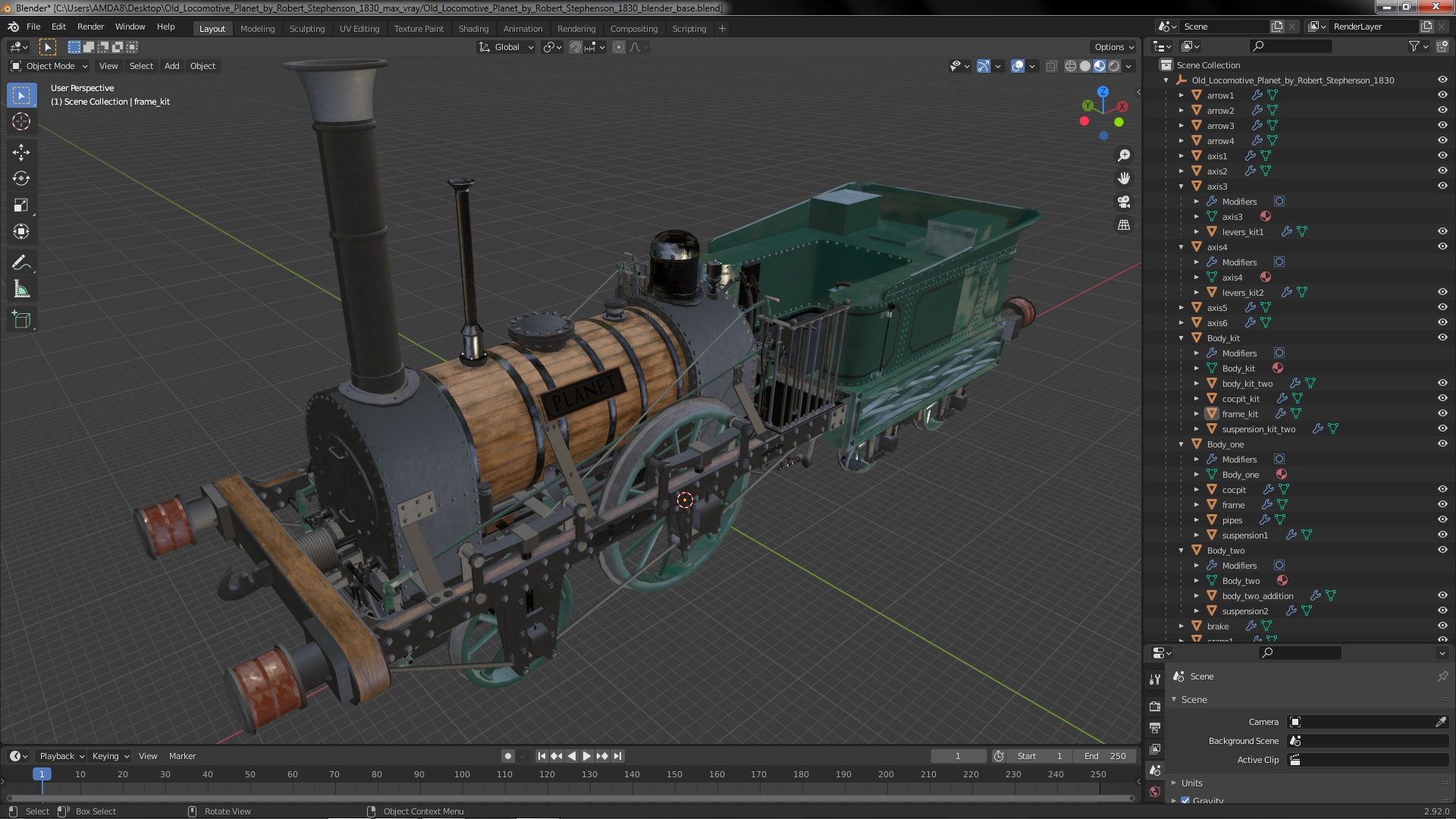
Task: Open the Keying dropdown in timeline
Action: (x=110, y=756)
